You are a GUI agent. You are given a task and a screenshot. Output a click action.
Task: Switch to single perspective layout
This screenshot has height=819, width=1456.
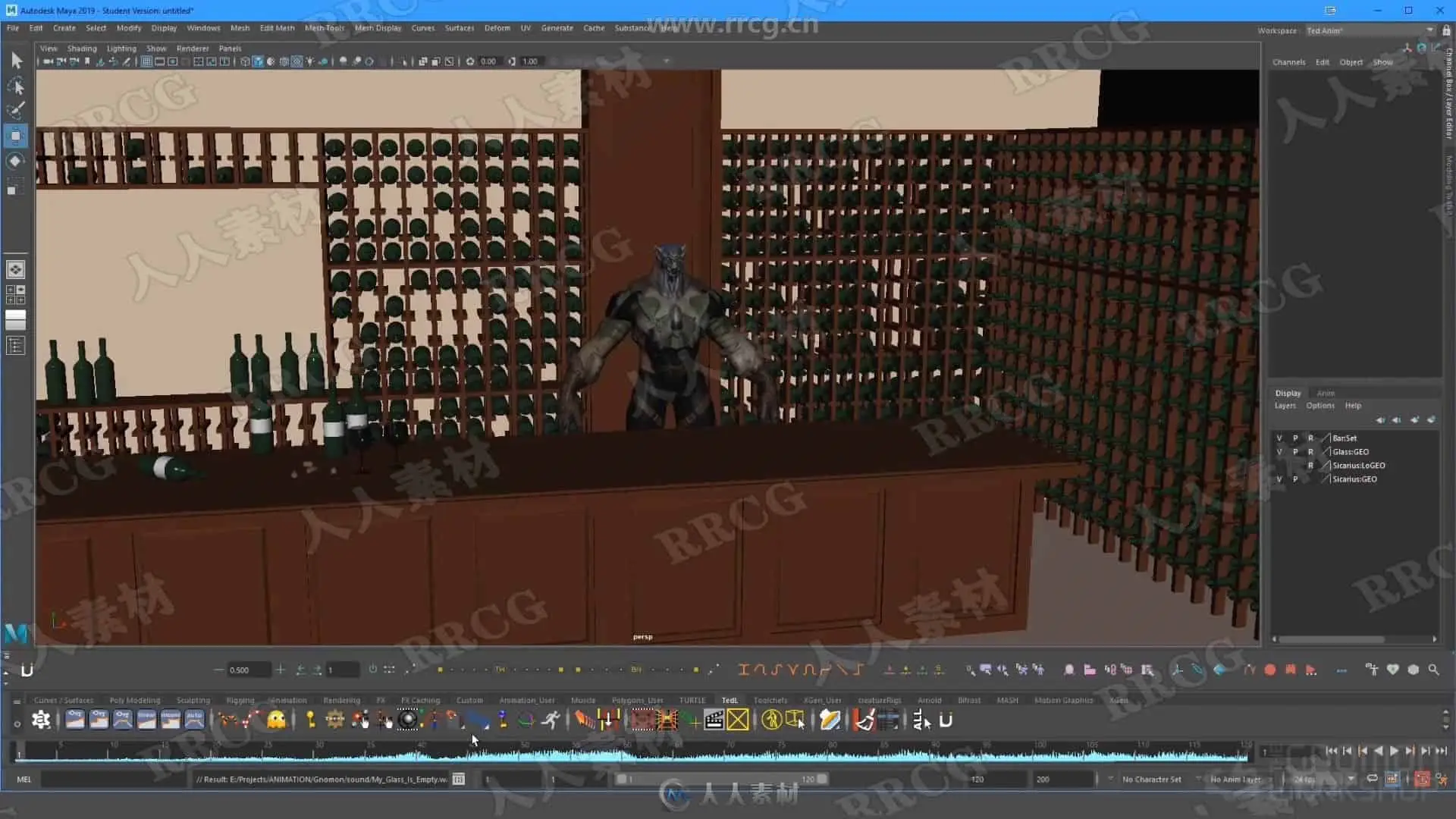[16, 269]
